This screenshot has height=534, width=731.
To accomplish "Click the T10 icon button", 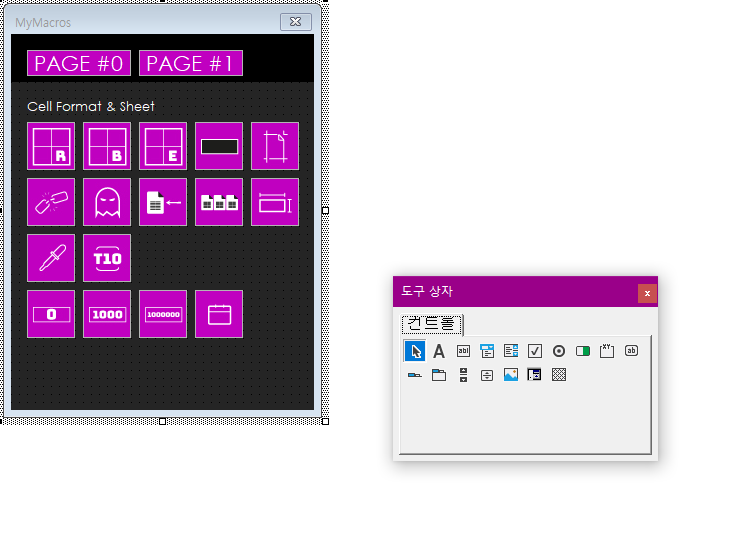I will [107, 258].
